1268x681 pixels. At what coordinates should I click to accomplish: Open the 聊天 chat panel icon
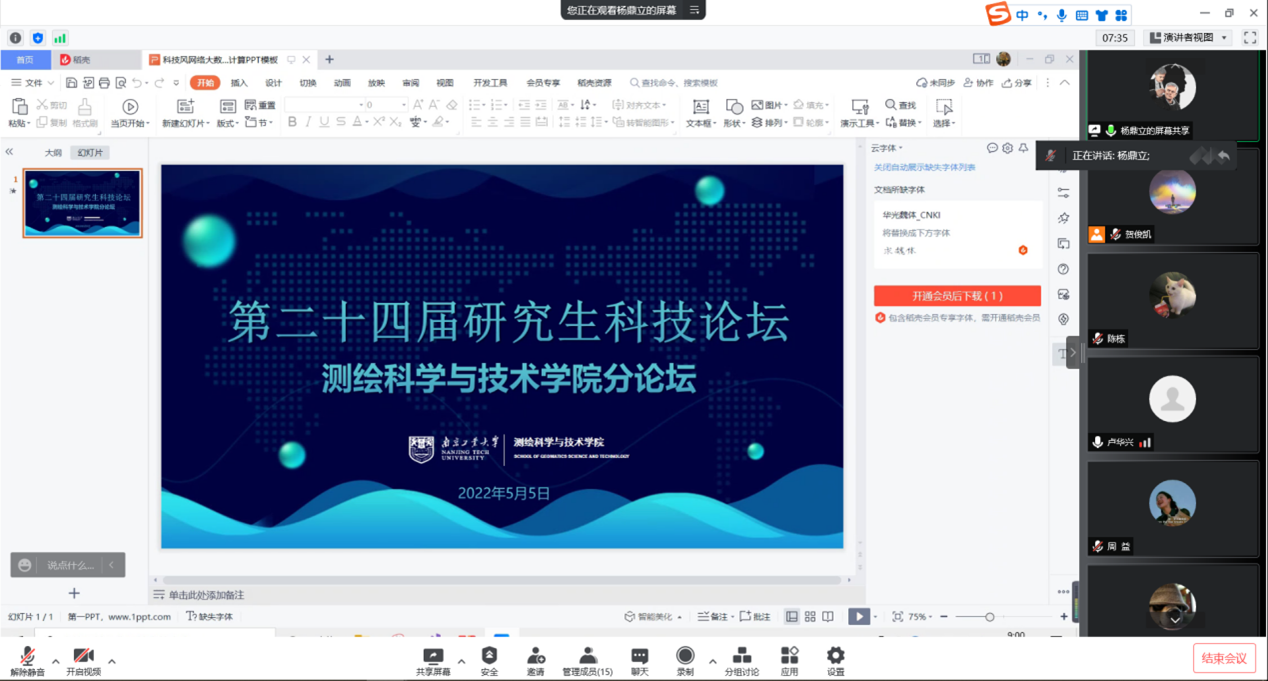(x=639, y=656)
